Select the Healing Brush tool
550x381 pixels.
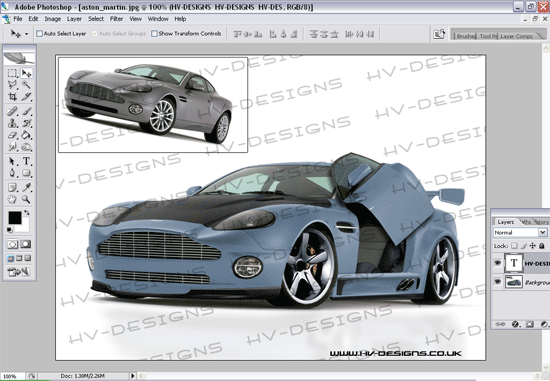click(x=12, y=112)
